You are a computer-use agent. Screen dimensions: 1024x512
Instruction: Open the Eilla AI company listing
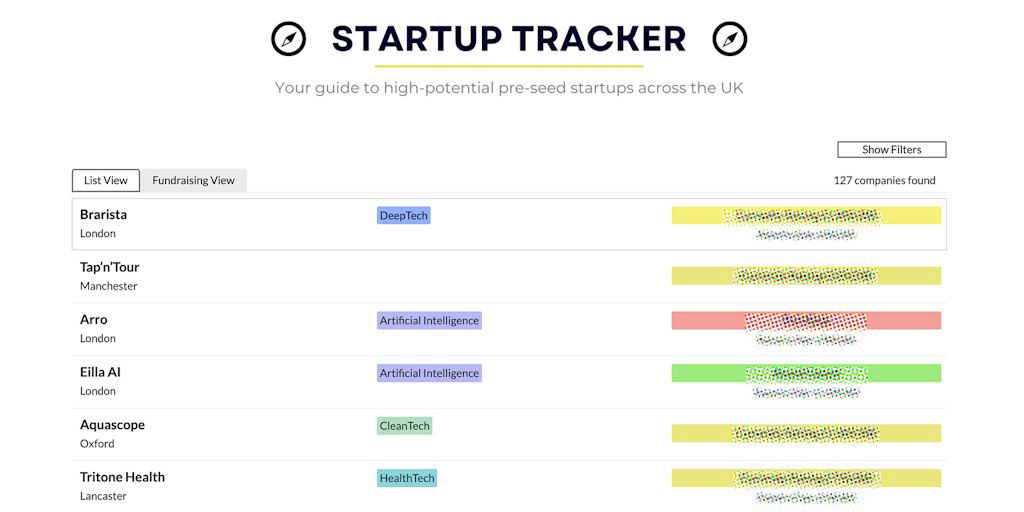coord(100,372)
